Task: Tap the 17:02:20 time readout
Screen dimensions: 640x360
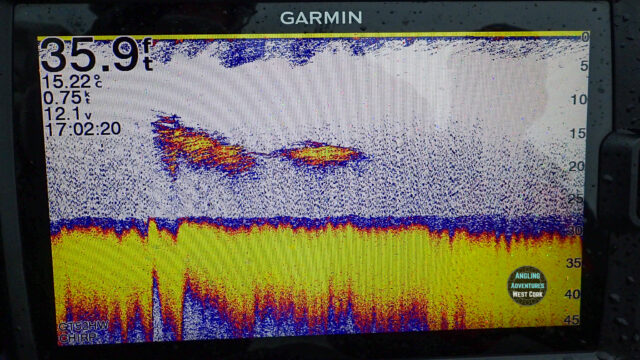Action: [83, 129]
